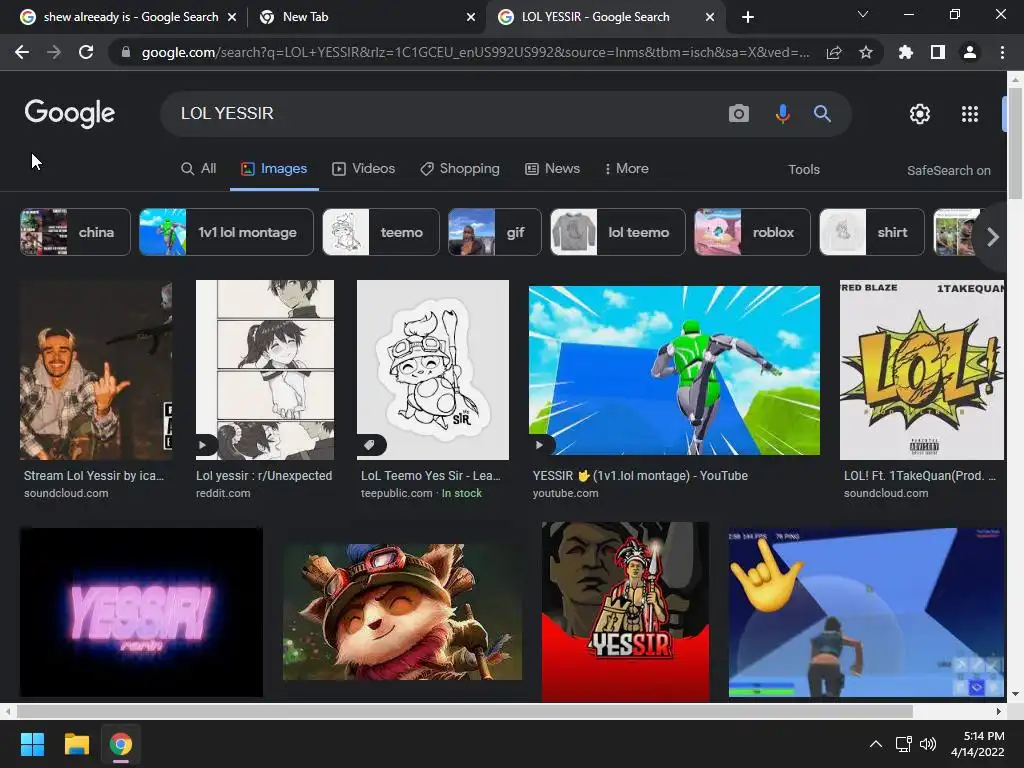The width and height of the screenshot is (1024, 768).
Task: Open 'LoL Teemo Yes Sir' title link
Action: (431, 476)
